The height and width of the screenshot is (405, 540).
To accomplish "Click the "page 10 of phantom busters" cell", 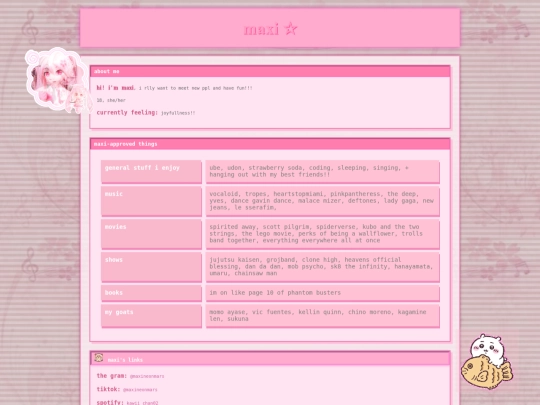I will click(323, 293).
